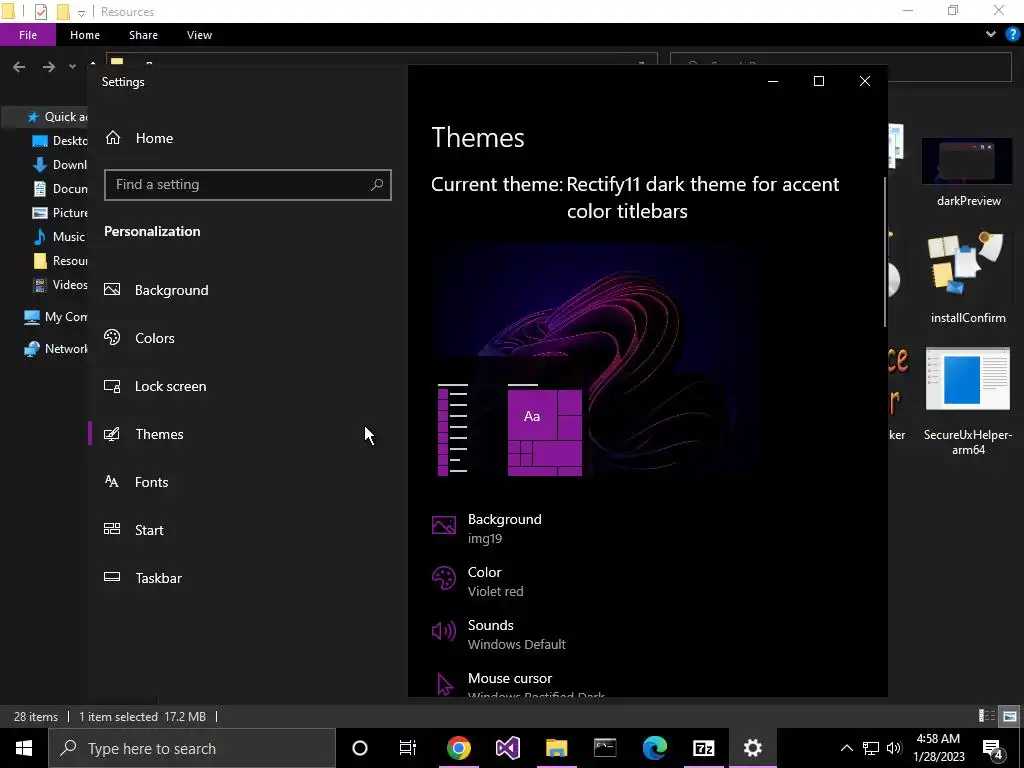This screenshot has height=768, width=1024.
Task: Open Home tab in Explorer ribbon
Action: pos(85,35)
